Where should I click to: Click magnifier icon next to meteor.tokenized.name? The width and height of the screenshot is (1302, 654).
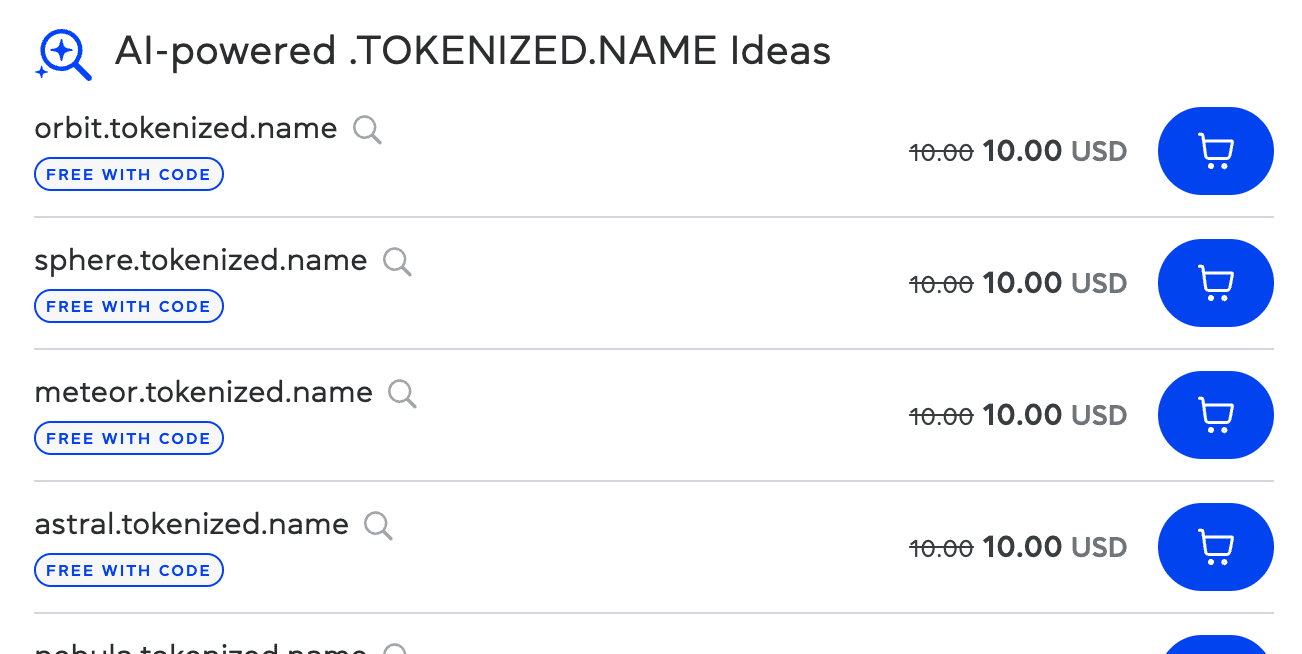click(x=402, y=394)
